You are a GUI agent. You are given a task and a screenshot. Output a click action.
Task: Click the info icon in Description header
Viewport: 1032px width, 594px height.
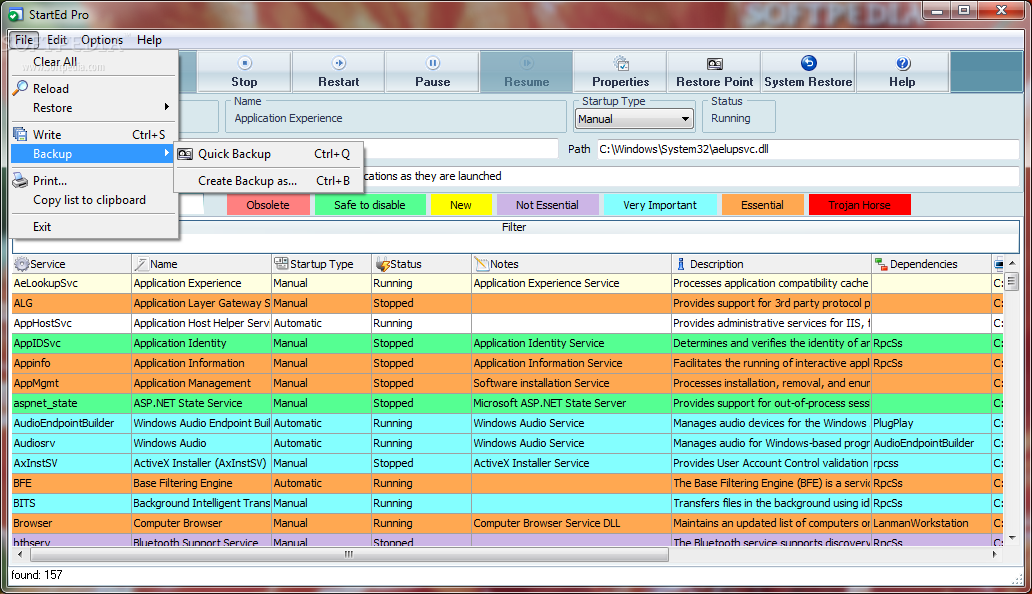coord(681,264)
